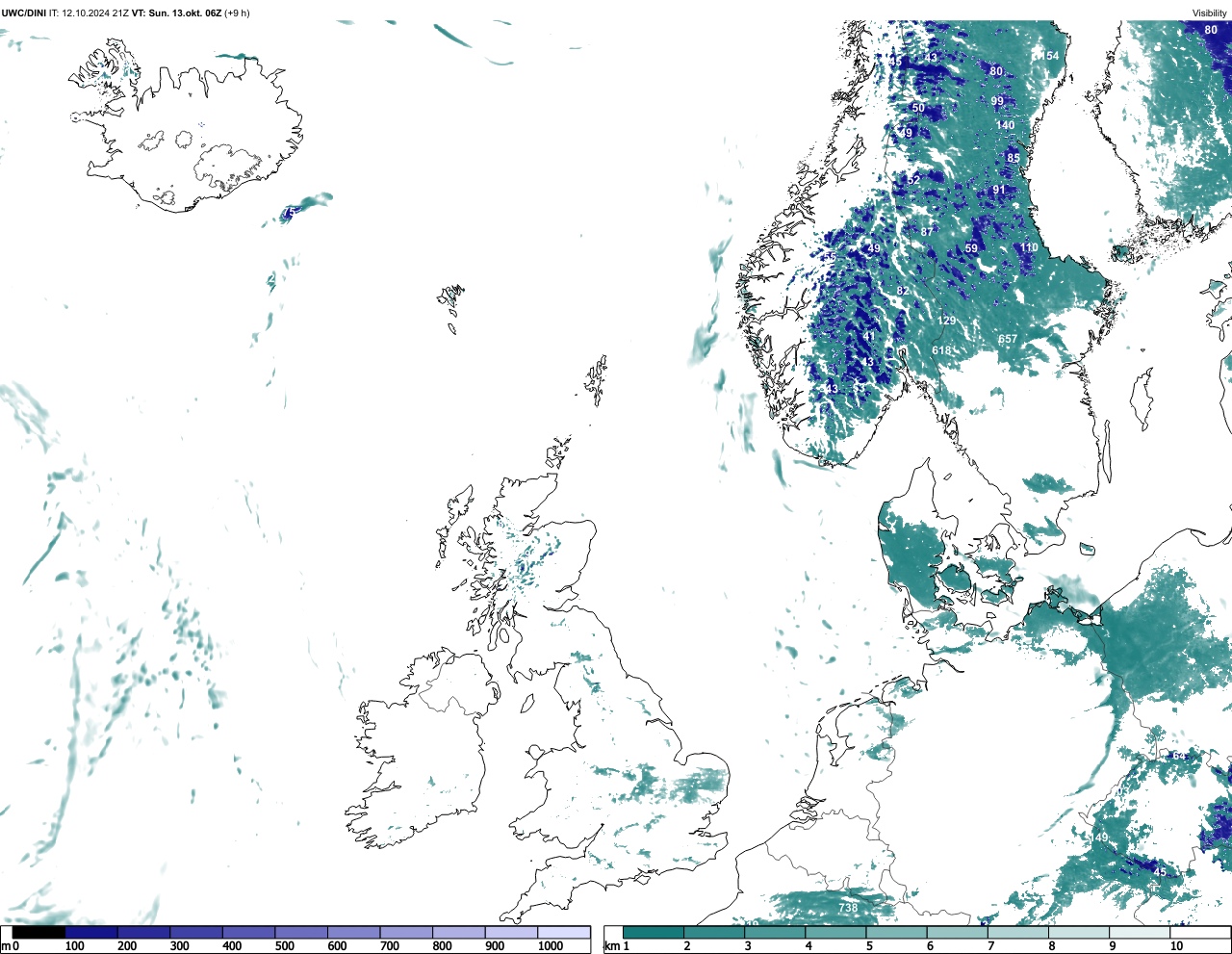Click the '52' visibility value
Screen dimensions: 1232x954
coord(914,180)
